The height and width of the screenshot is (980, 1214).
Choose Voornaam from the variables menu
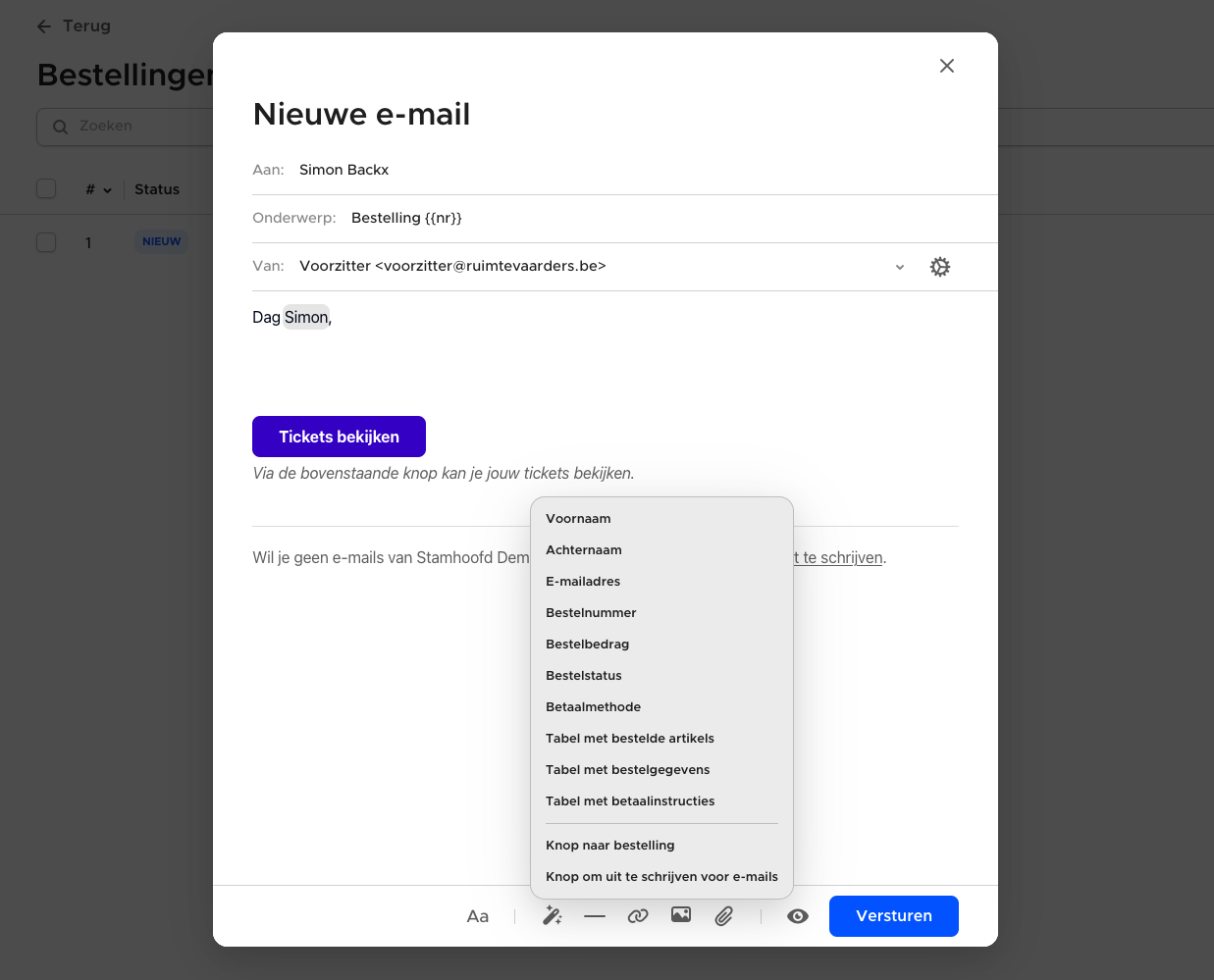(x=578, y=519)
